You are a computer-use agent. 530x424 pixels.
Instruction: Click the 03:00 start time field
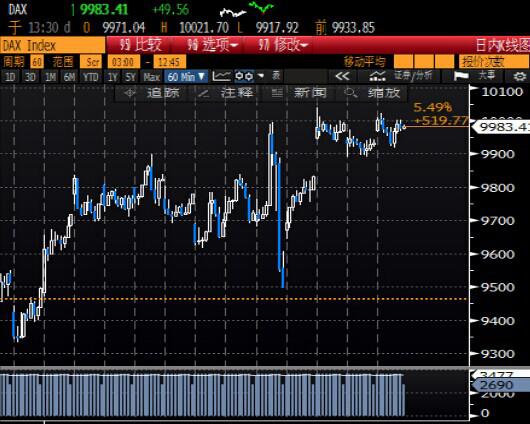(123, 62)
